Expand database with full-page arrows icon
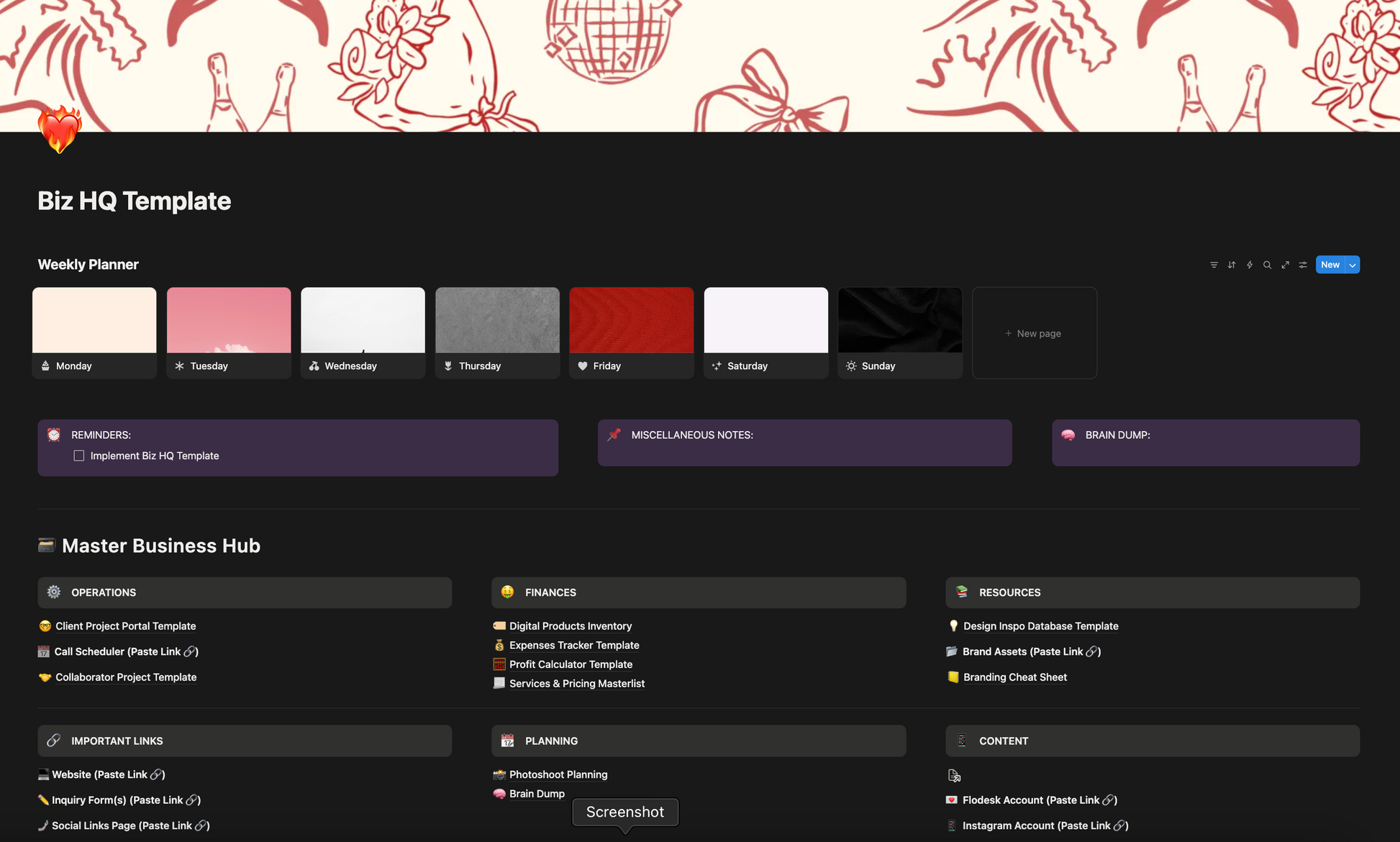The image size is (1400, 842). pyautogui.click(x=1285, y=265)
